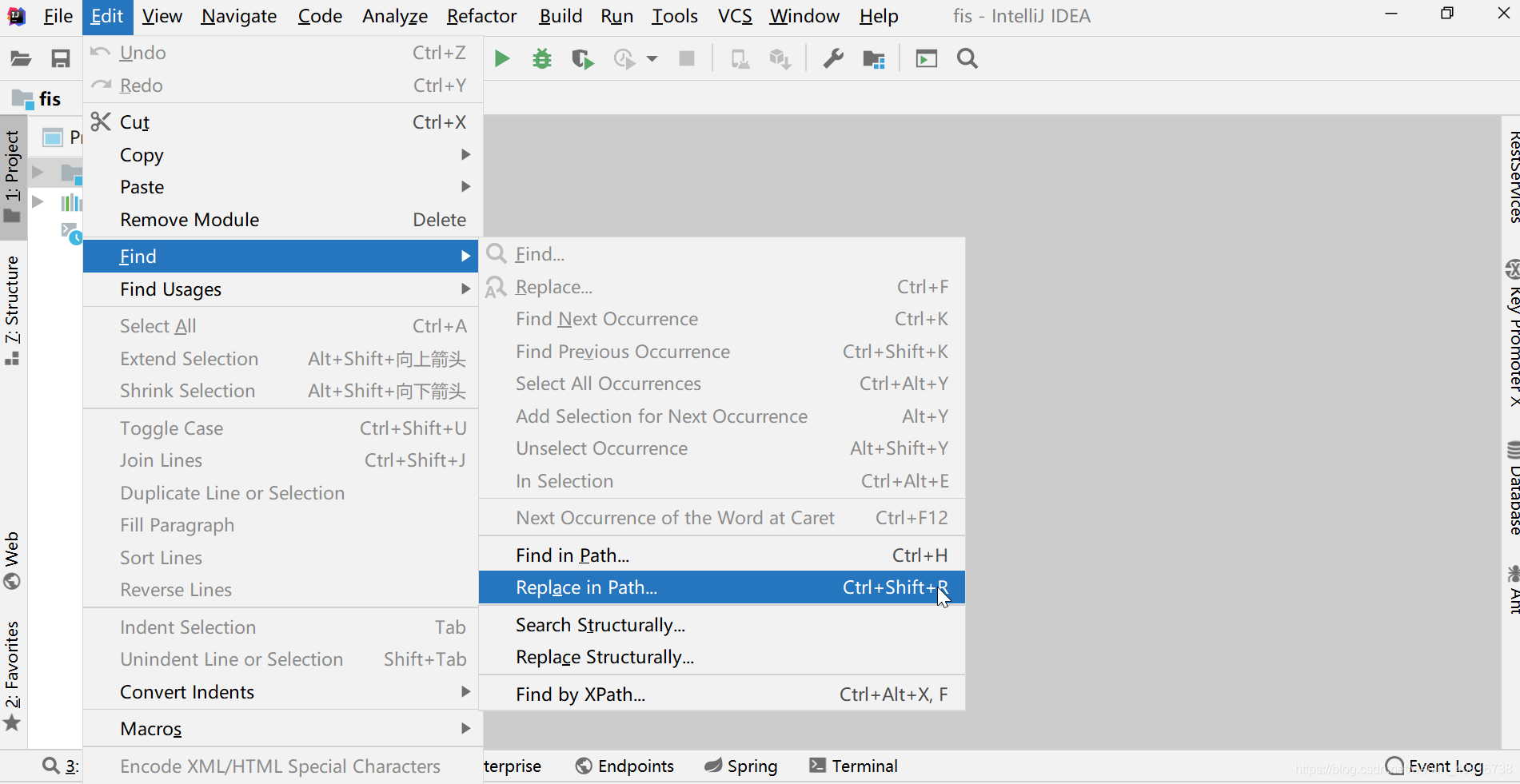This screenshot has width=1520, height=784.
Task: Open the View menu
Action: point(162,16)
